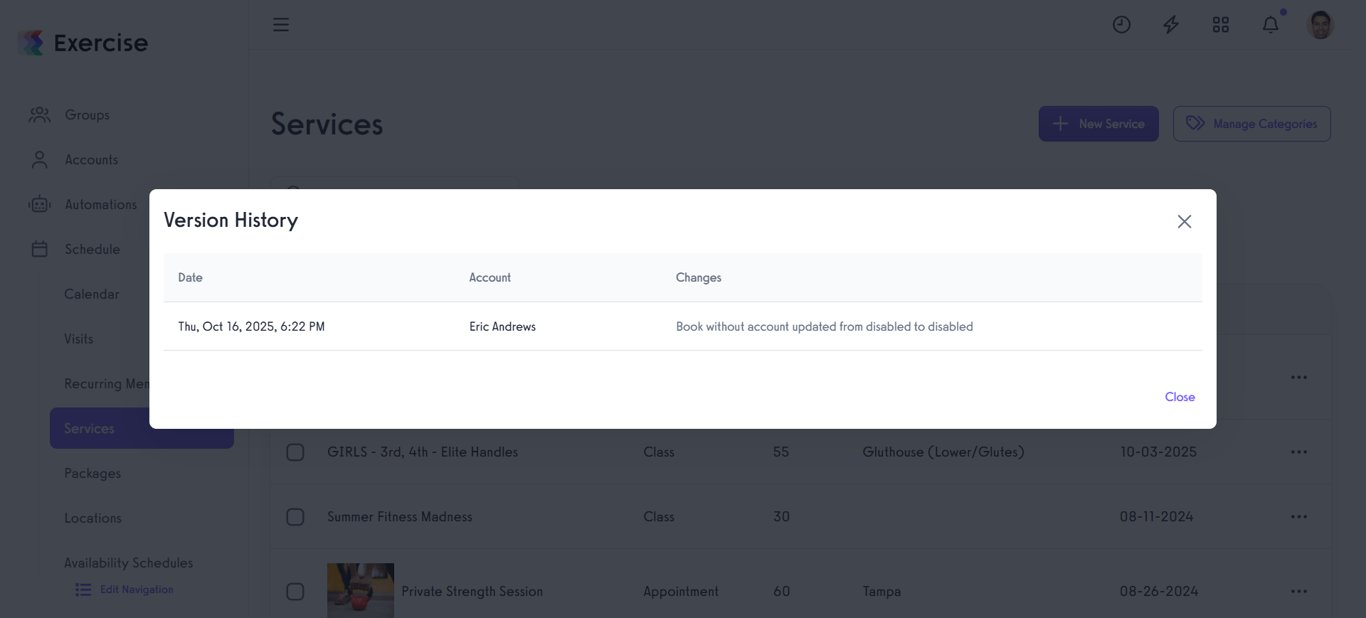1366x618 pixels.
Task: Tick the Summer Fitness Madness checkbox
Action: coord(295,516)
